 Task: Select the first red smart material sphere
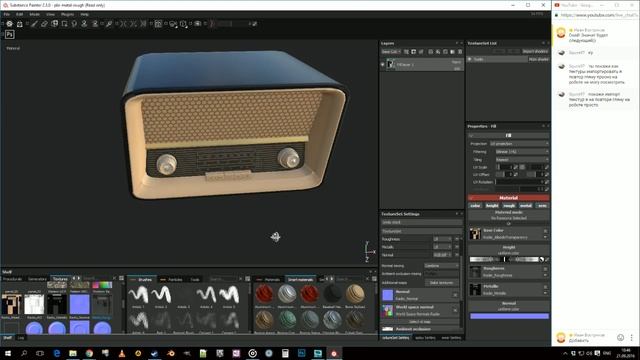(x=264, y=294)
